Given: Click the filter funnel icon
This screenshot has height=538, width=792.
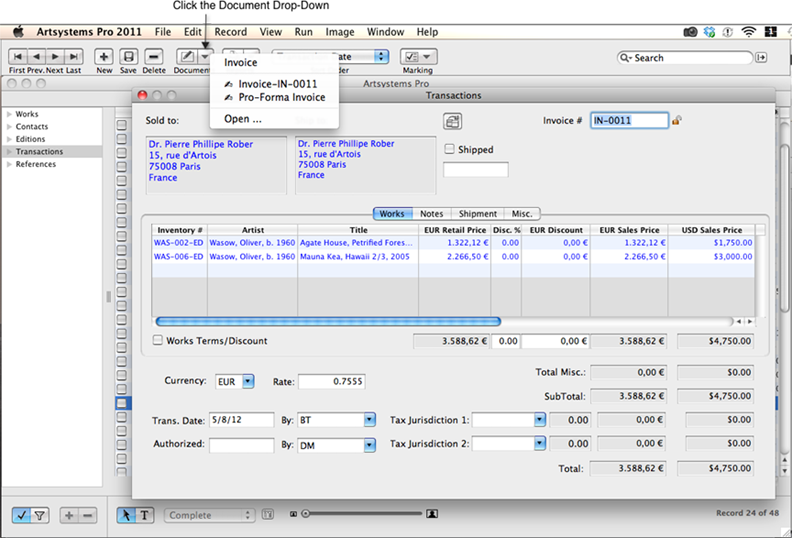Looking at the screenshot, I should pos(40,515).
